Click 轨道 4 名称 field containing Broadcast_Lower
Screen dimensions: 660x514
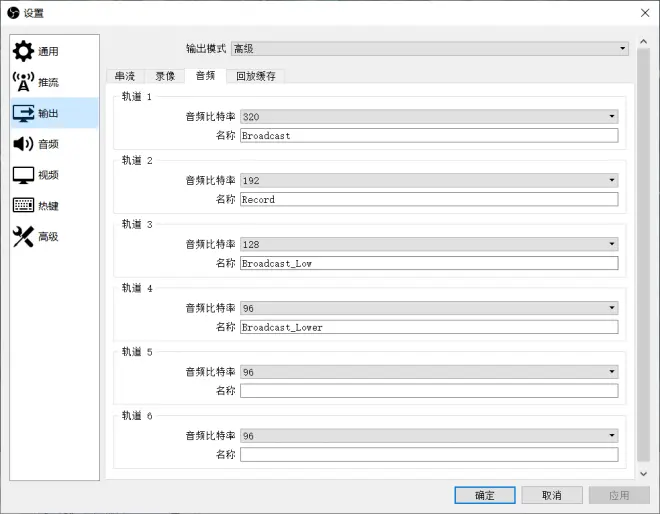(x=429, y=328)
